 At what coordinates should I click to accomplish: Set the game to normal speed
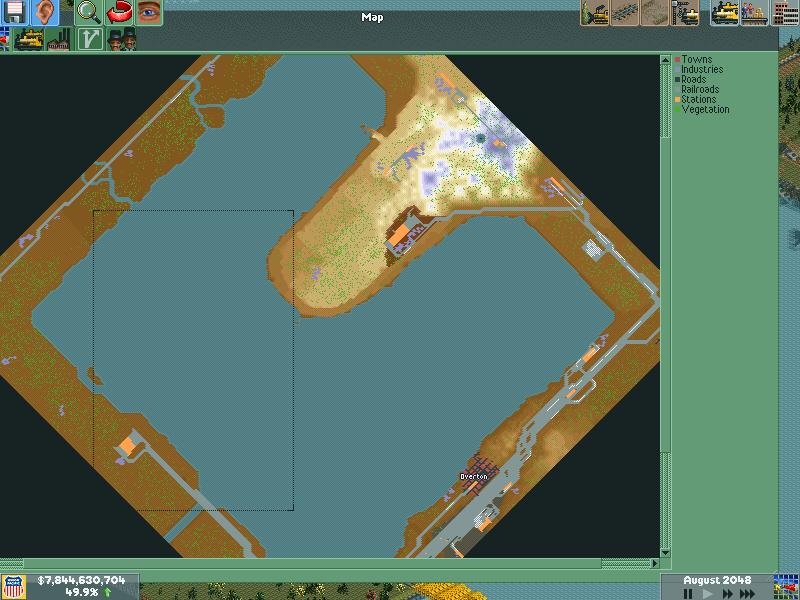click(x=707, y=594)
